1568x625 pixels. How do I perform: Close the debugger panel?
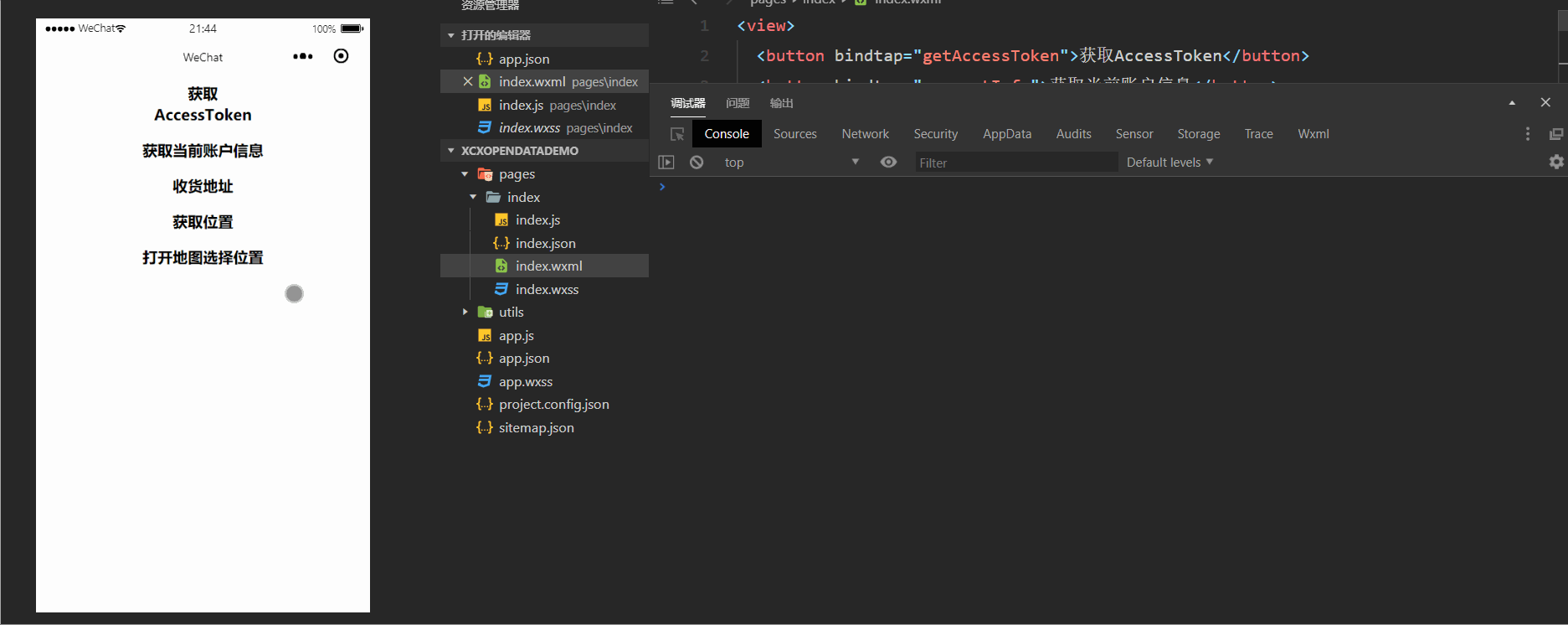click(x=1545, y=102)
